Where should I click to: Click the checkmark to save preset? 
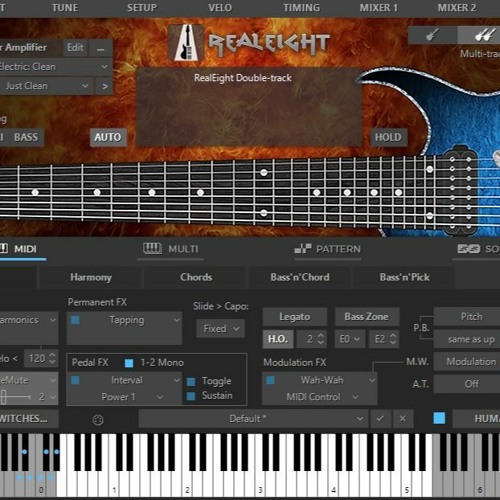(380, 419)
